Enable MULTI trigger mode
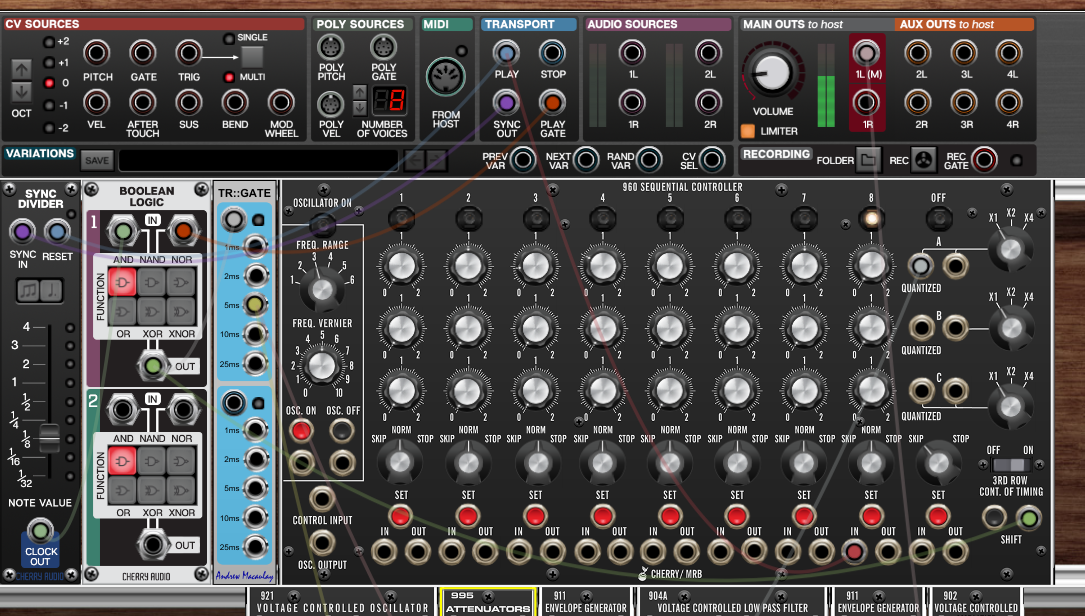Viewport: 1085px width, 616px height. (228, 77)
